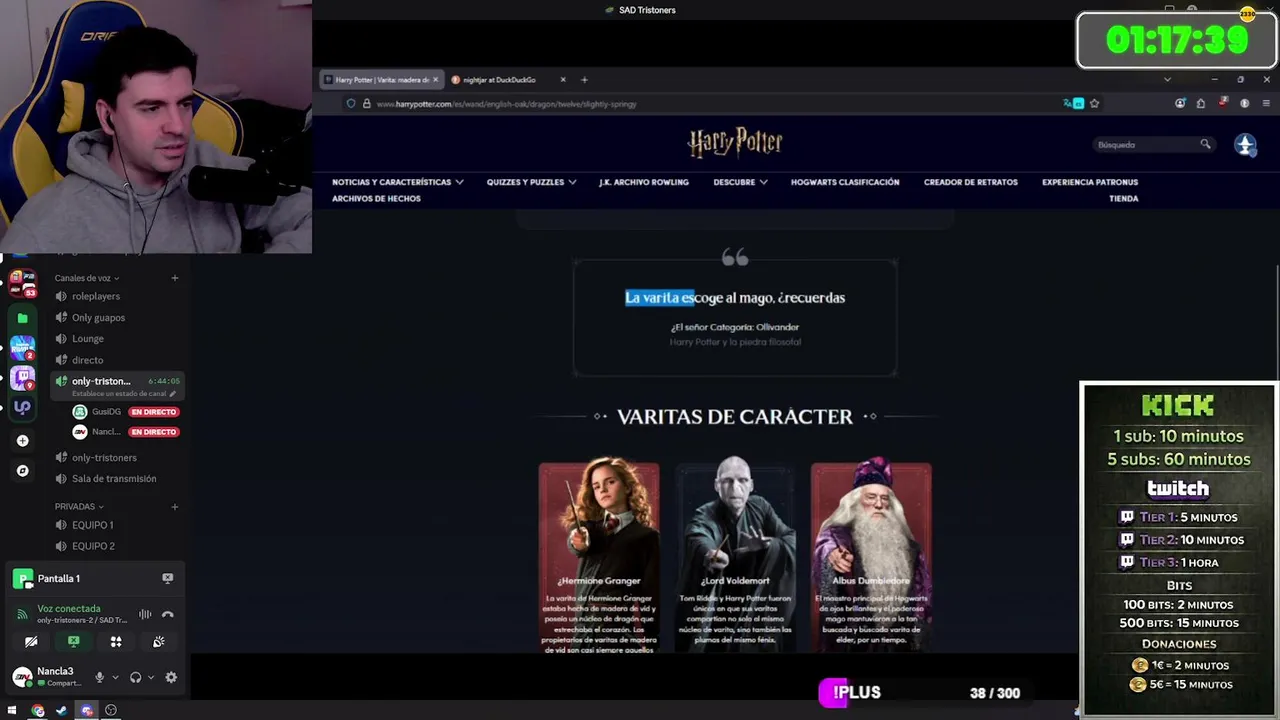Open J.K. Archivo Rowling menu item
The width and height of the screenshot is (1280, 720).
[644, 182]
